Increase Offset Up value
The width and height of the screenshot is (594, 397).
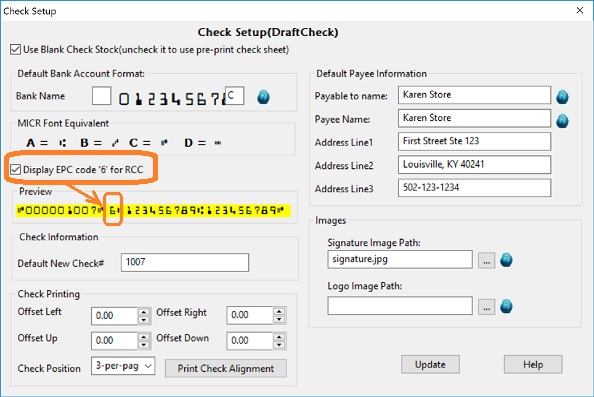[x=144, y=337]
